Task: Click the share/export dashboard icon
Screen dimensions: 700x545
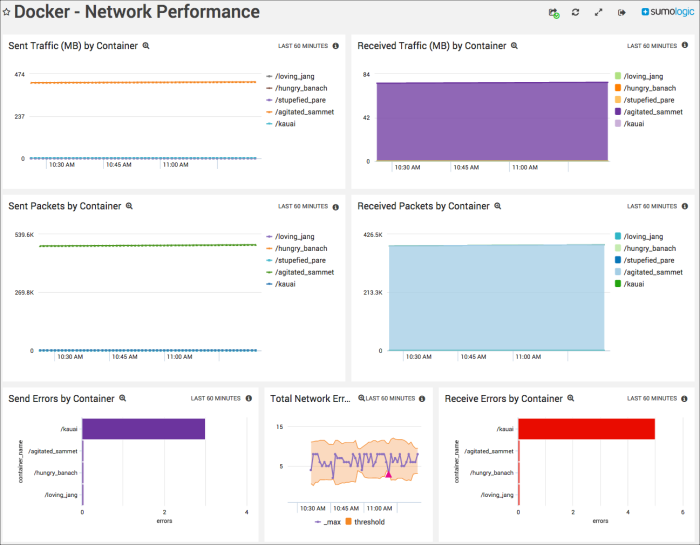Action: click(622, 13)
